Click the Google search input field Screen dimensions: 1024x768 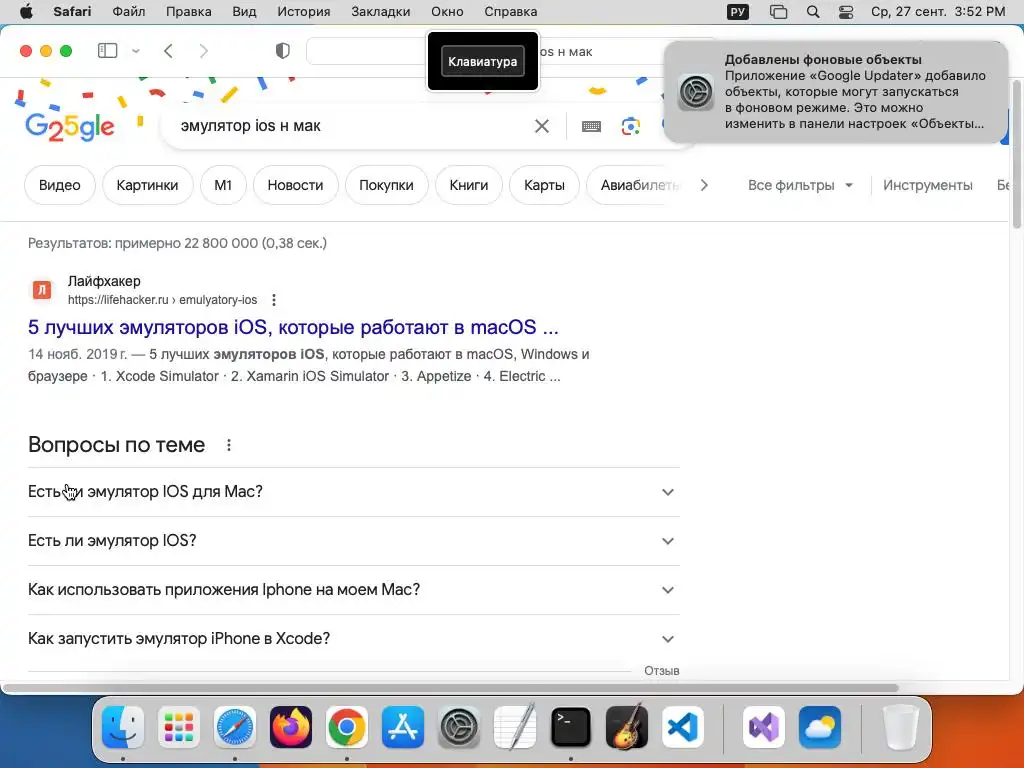(353, 126)
